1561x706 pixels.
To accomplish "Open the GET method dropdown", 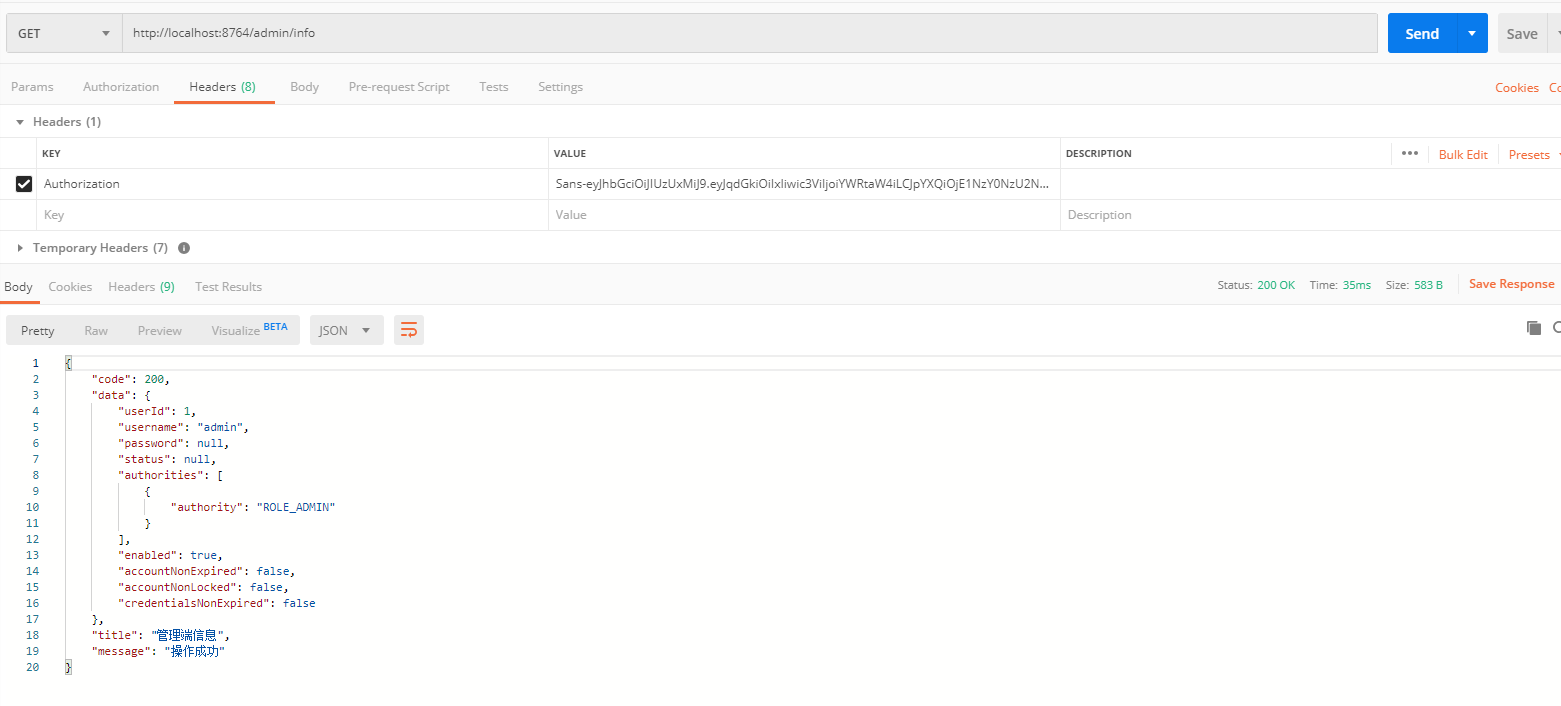I will 64,33.
